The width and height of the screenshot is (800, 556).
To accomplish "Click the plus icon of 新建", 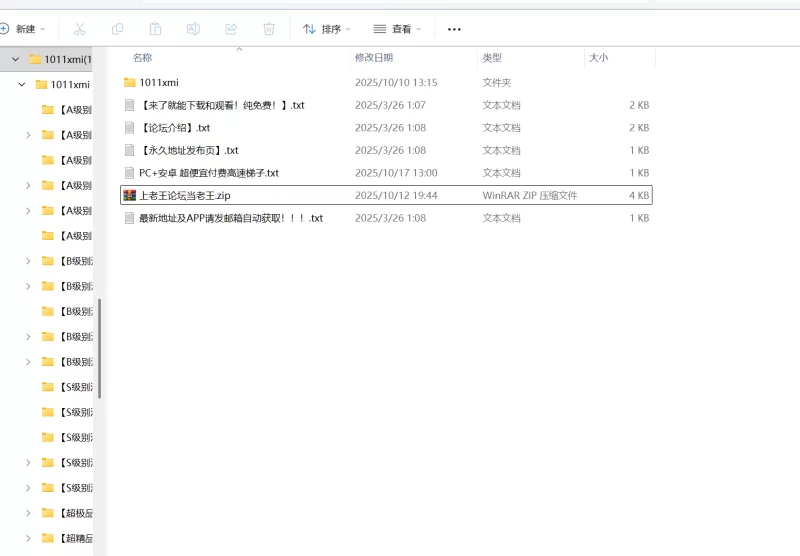I will coord(4,29).
